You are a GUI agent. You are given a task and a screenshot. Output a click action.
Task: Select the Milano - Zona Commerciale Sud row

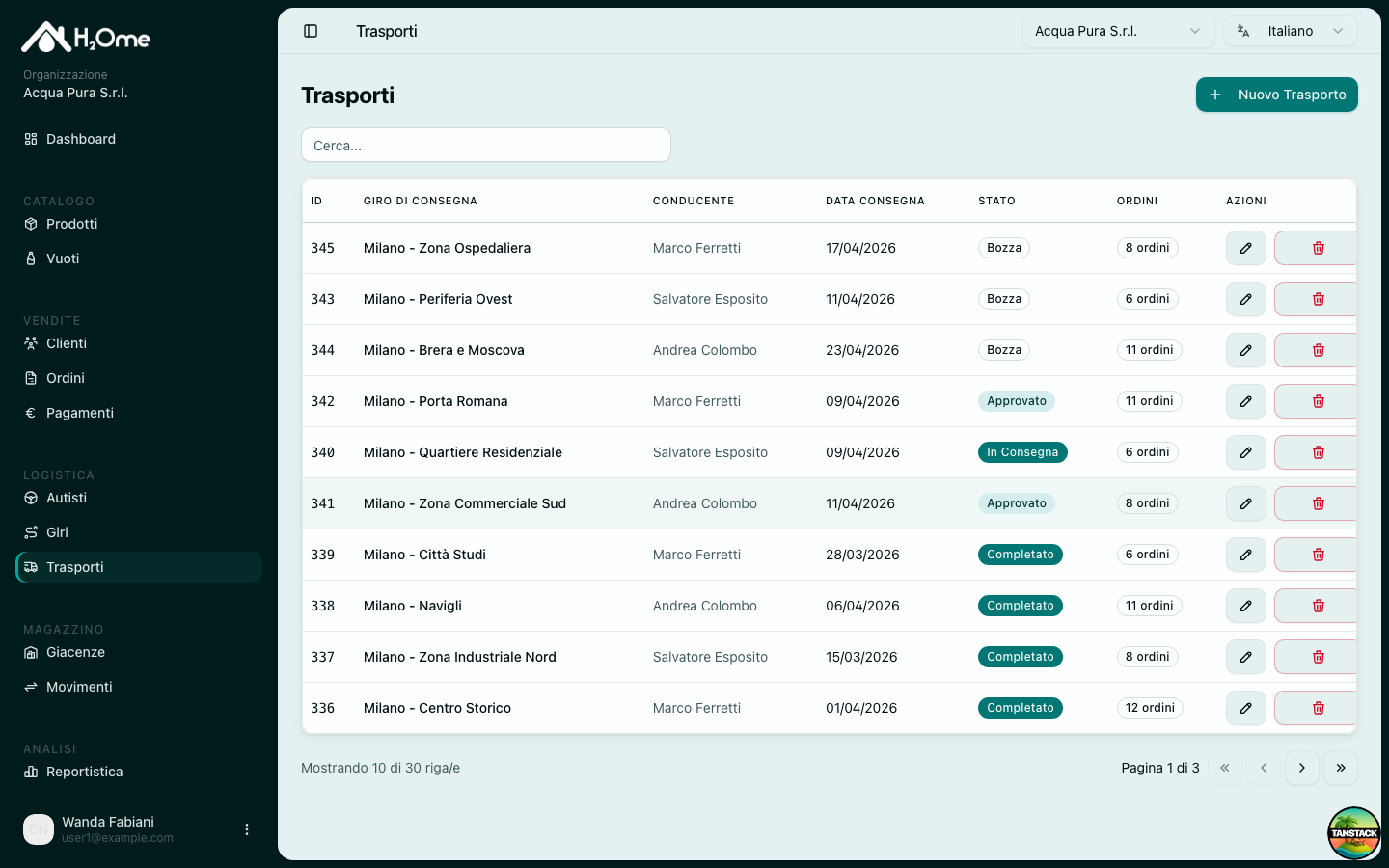coord(830,503)
